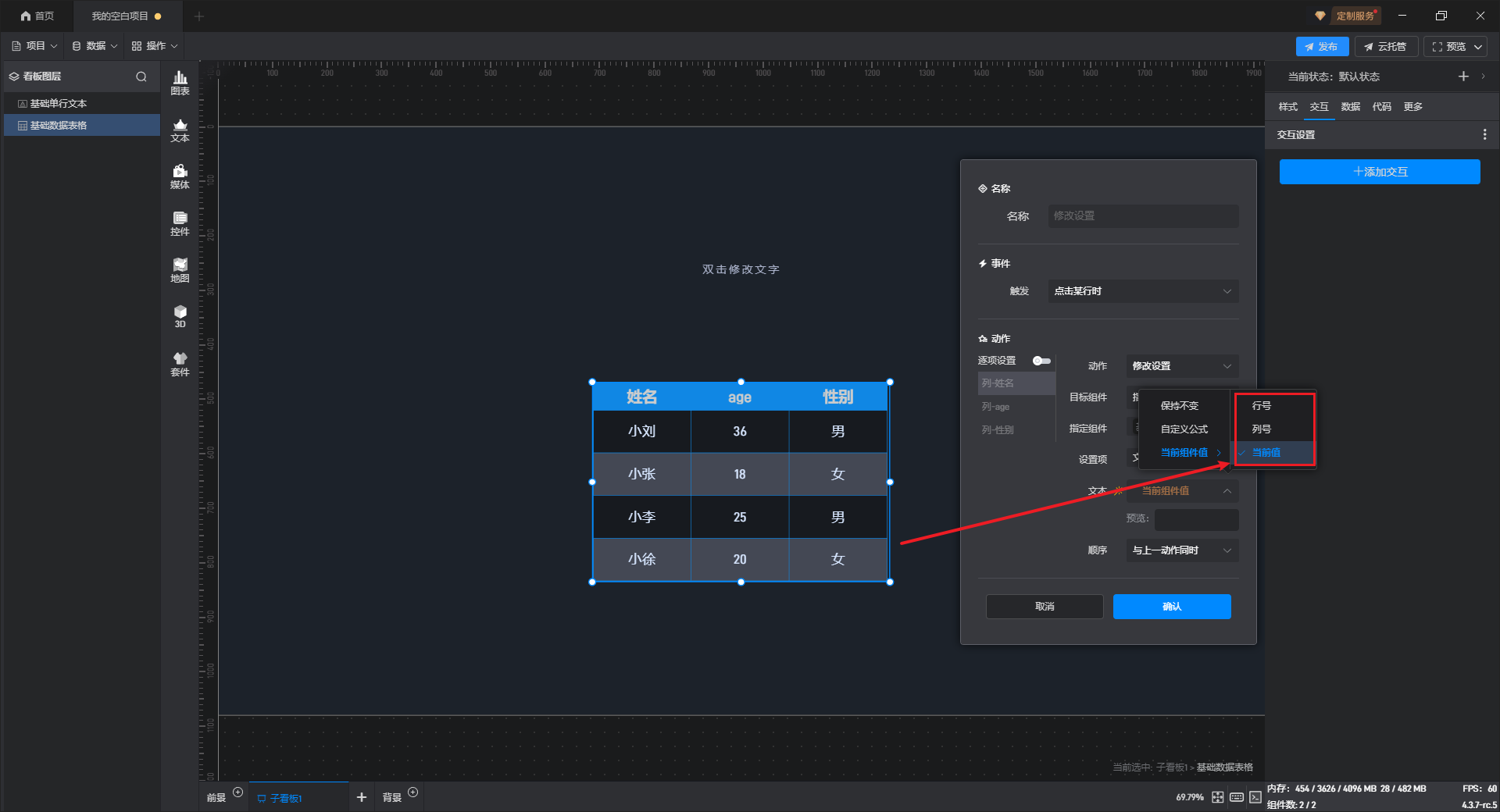Open the 顺序 与上一动作同时 dropdown
Image resolution: width=1500 pixels, height=812 pixels.
[1181, 550]
